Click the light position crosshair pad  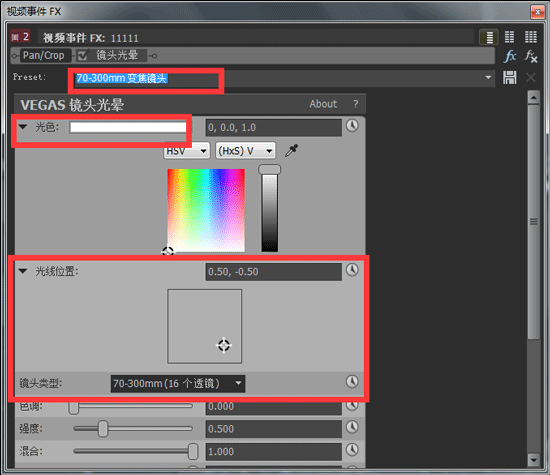point(204,326)
